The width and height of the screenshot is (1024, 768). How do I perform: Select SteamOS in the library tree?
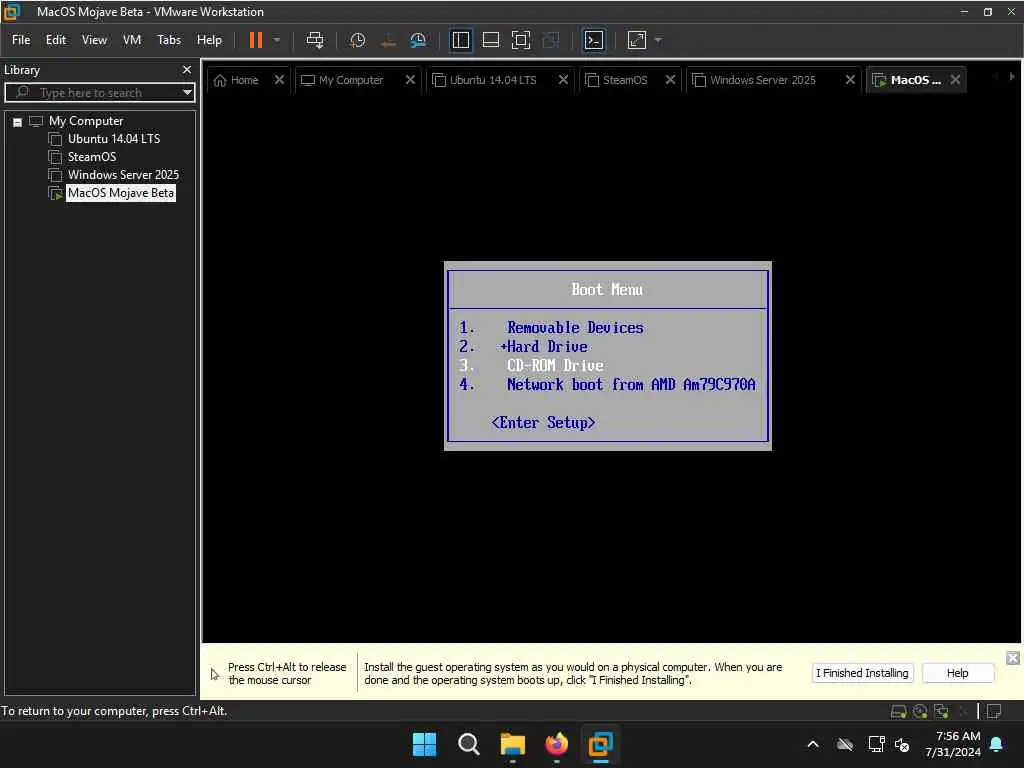pos(92,157)
